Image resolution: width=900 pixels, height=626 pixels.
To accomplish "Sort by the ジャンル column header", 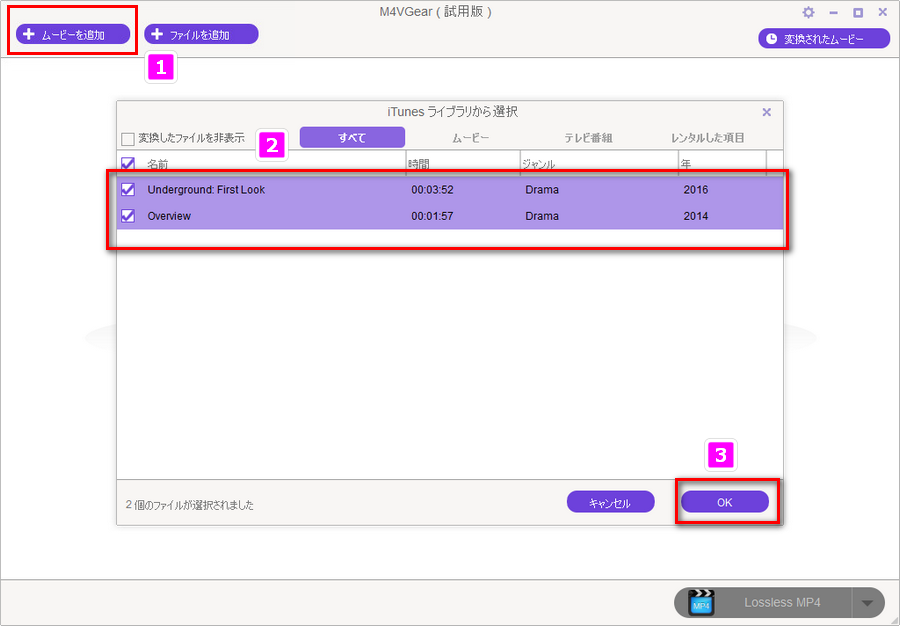I will (538, 164).
